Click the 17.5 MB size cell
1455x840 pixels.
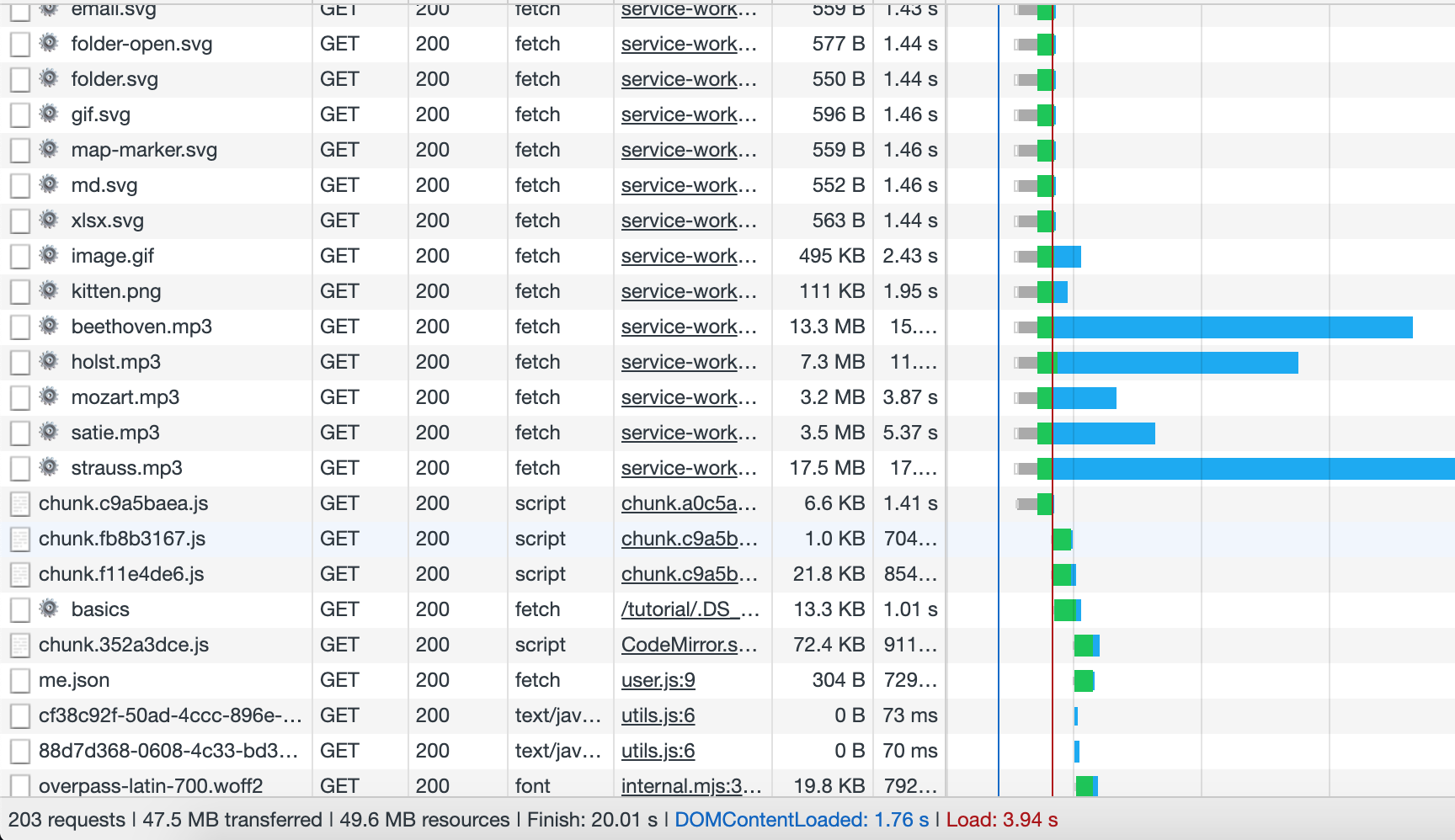(x=827, y=468)
